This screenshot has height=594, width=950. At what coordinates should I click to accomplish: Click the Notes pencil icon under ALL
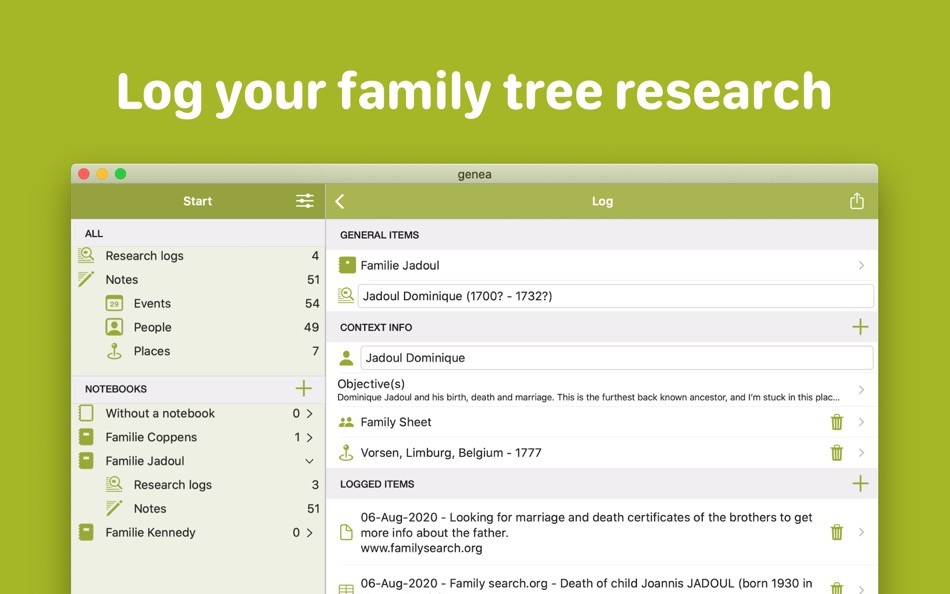pyautogui.click(x=86, y=279)
